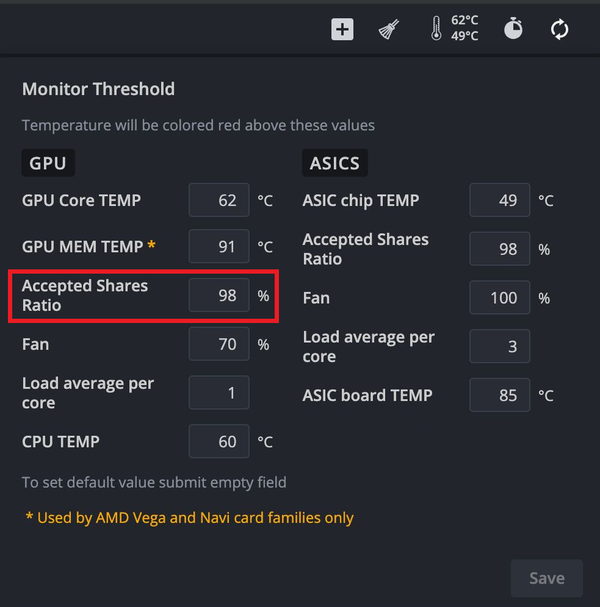
Task: Focus the CPU TEMP input
Action: [219, 441]
